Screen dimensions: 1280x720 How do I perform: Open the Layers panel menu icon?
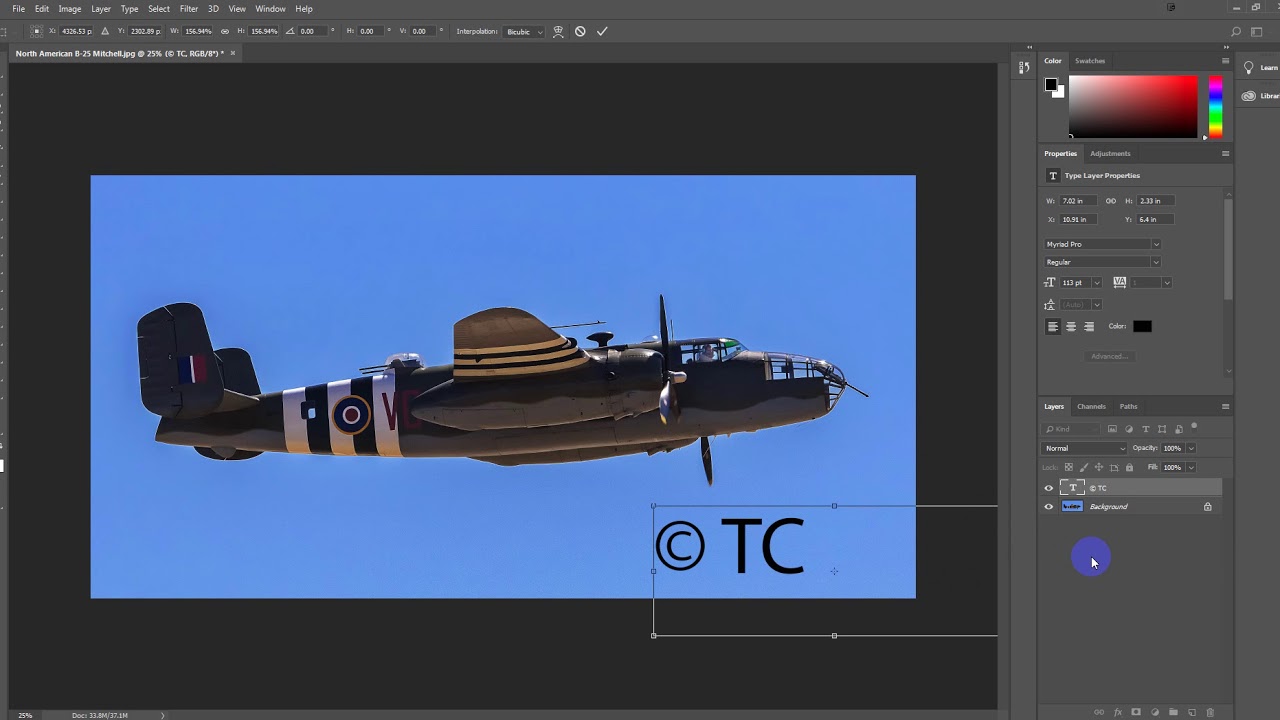coord(1225,407)
